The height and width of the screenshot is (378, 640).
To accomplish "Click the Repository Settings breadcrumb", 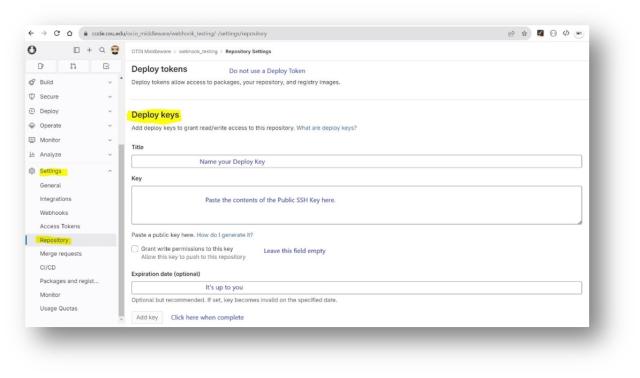I will coord(248,51).
